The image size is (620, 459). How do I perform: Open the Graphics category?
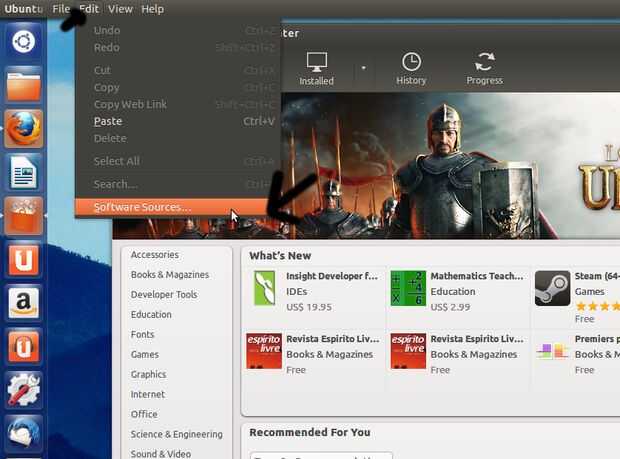pos(148,374)
